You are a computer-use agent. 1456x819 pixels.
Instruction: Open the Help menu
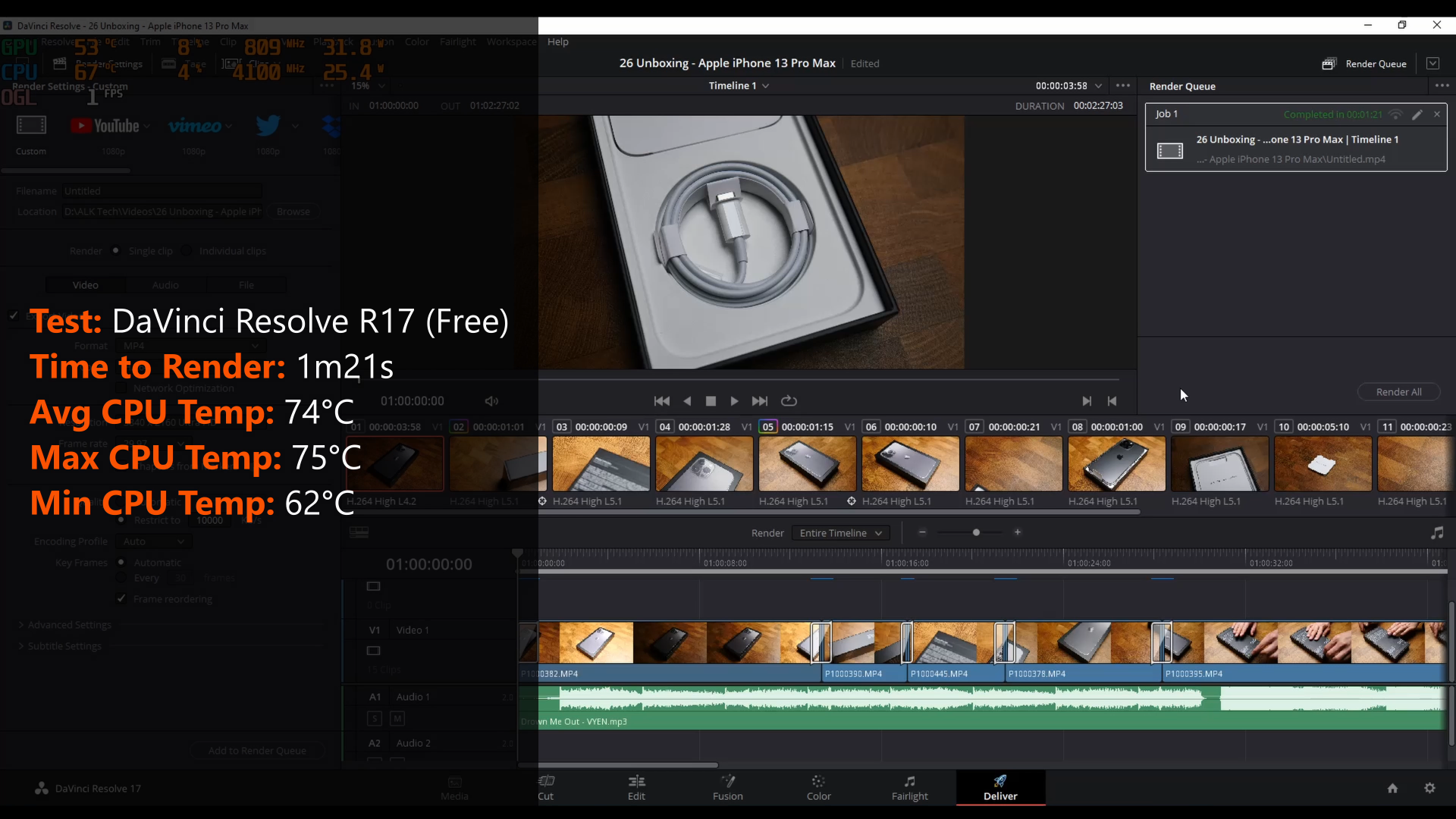(x=557, y=42)
